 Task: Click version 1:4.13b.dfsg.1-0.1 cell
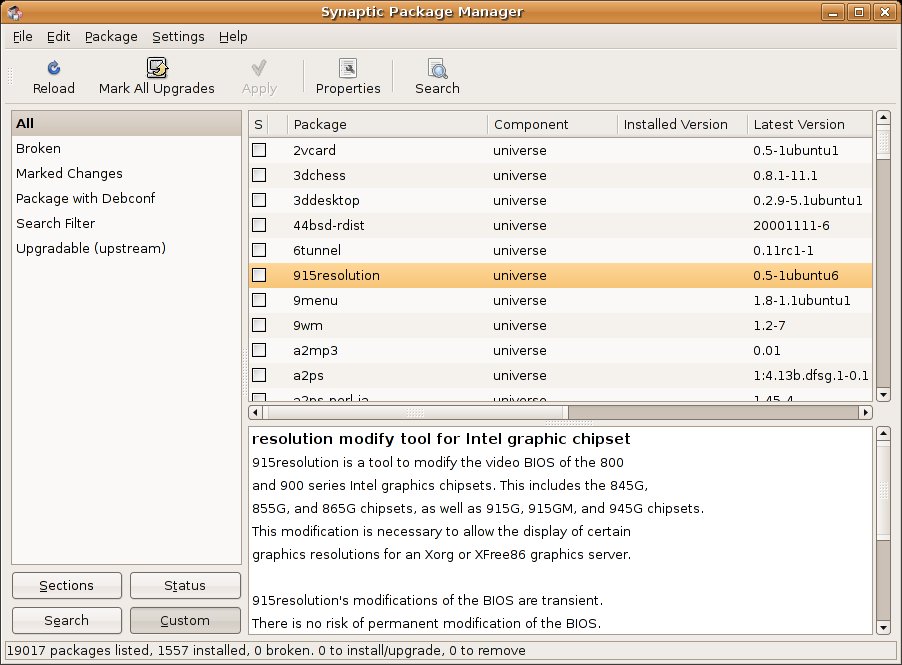click(x=810, y=376)
